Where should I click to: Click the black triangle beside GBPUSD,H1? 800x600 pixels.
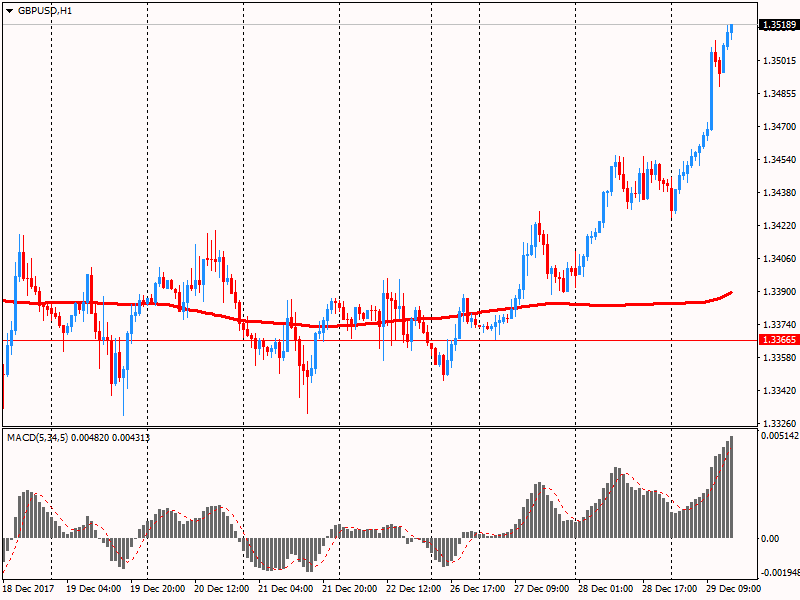(9, 10)
